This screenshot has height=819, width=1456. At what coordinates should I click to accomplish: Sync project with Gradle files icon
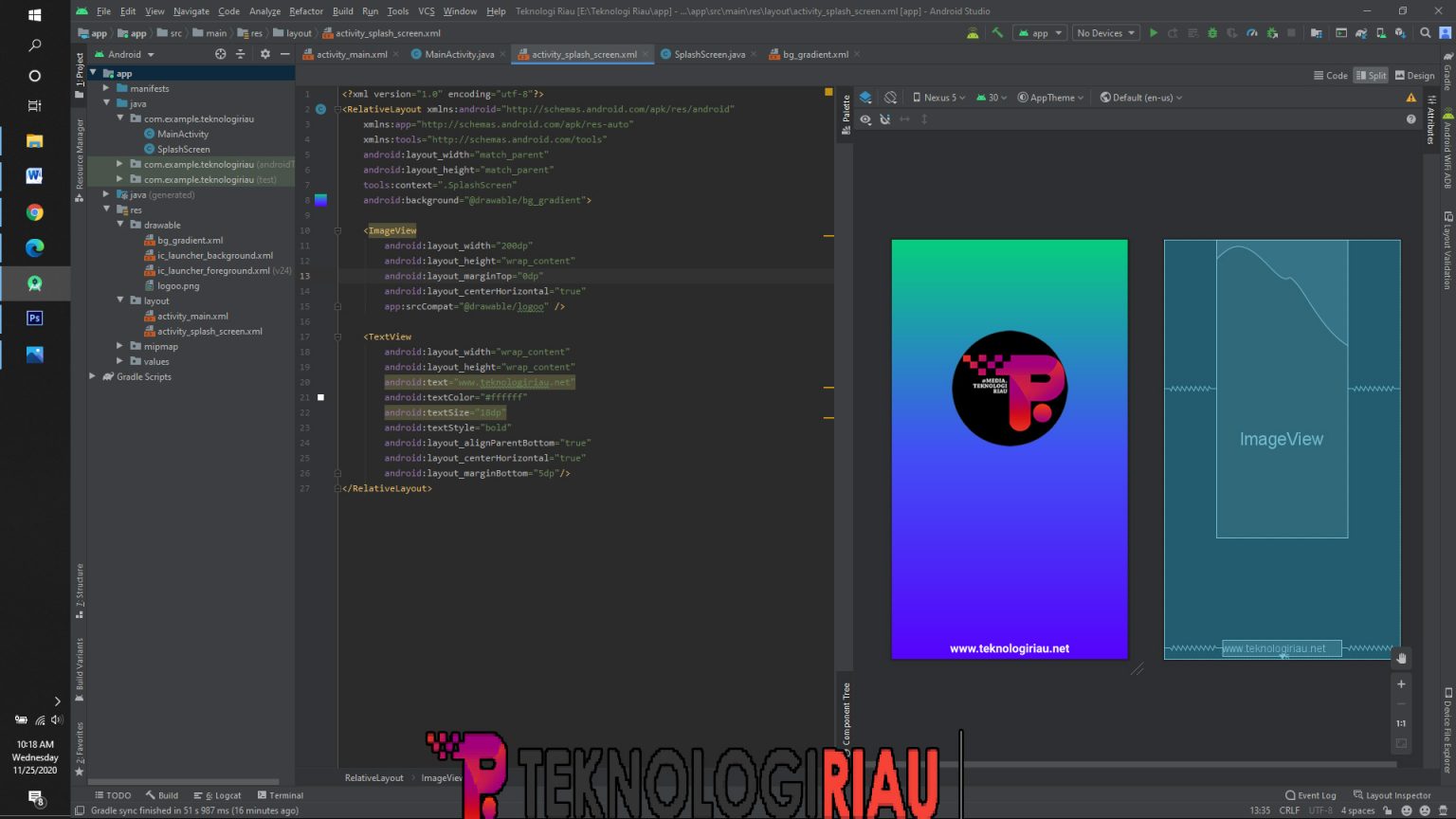pos(1361,32)
